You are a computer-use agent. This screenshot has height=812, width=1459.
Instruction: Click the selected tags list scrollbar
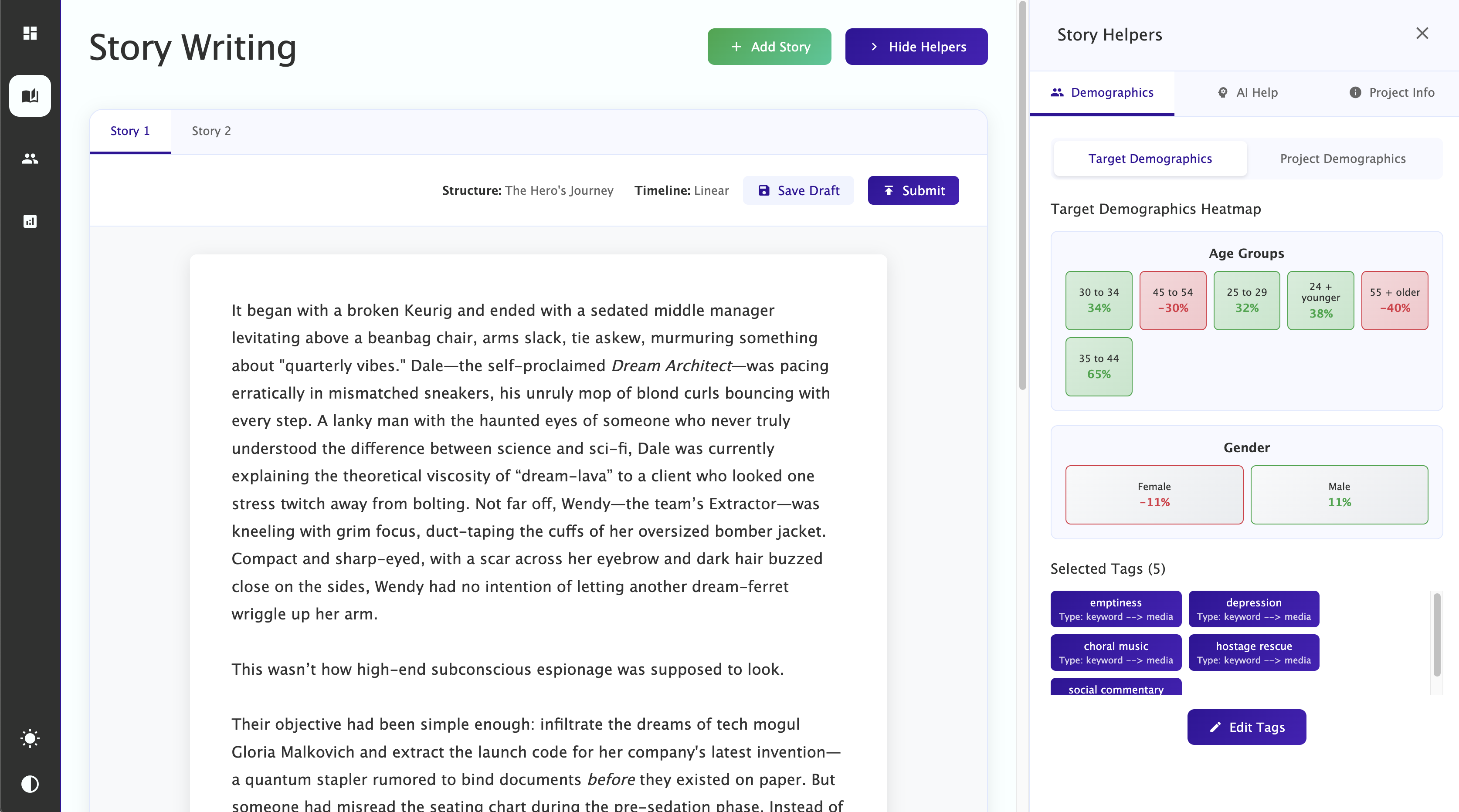(1436, 634)
